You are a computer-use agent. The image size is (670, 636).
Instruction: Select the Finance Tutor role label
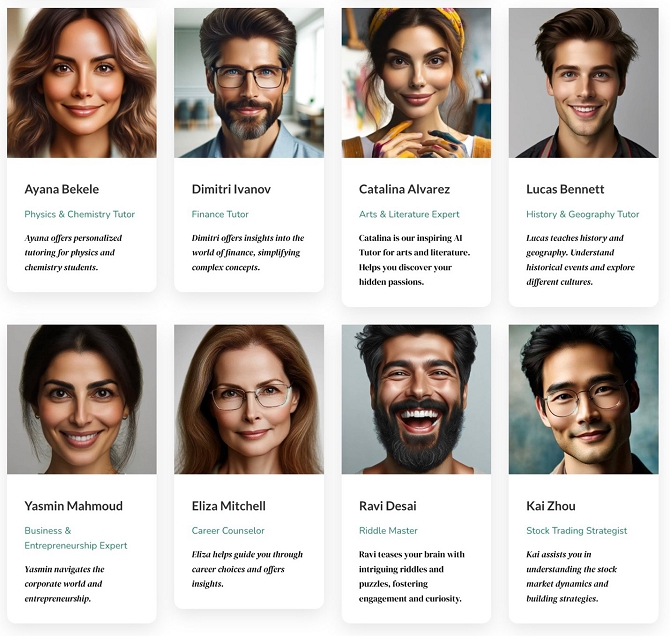pos(220,214)
